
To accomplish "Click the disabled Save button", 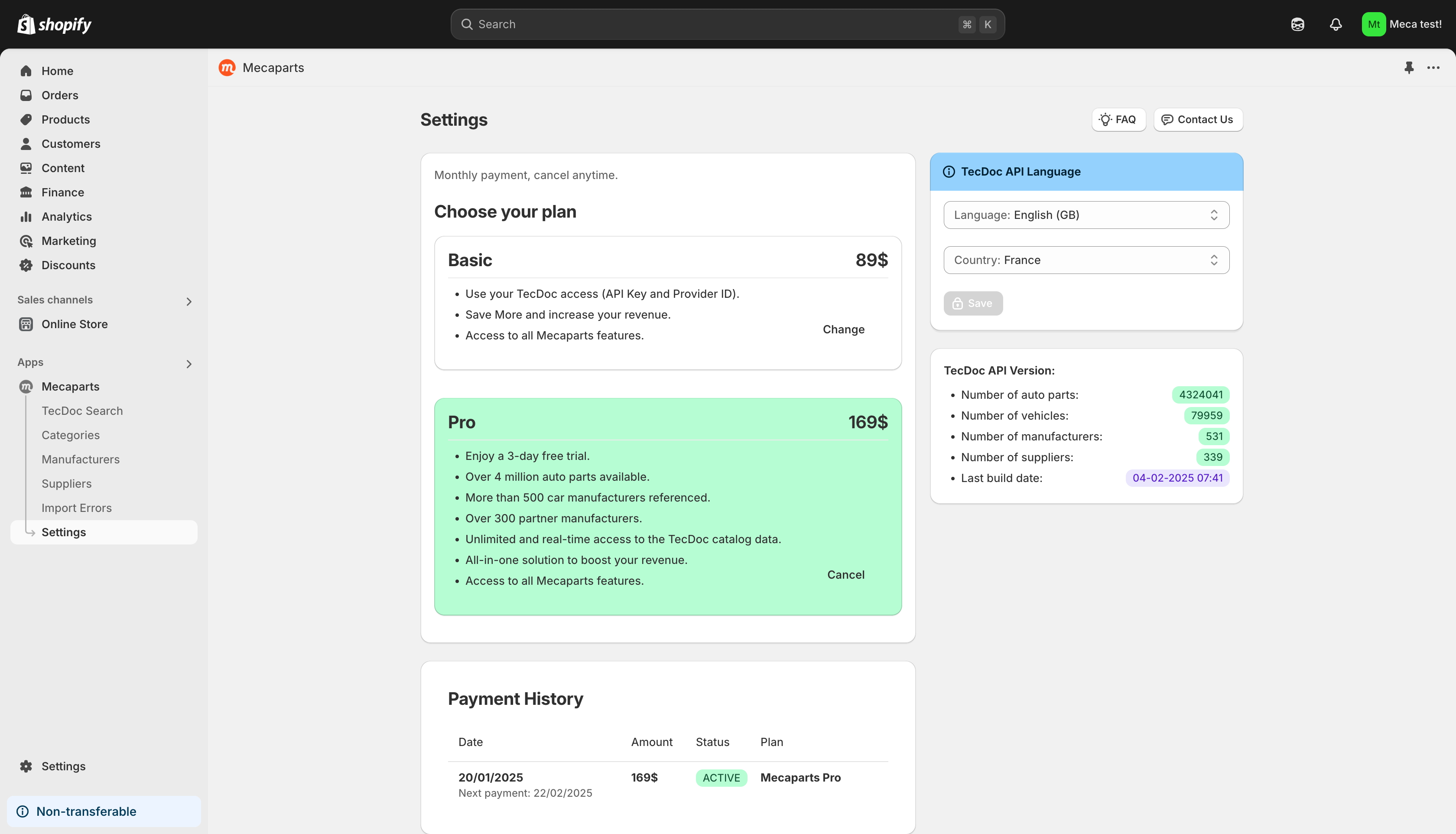I will [973, 303].
